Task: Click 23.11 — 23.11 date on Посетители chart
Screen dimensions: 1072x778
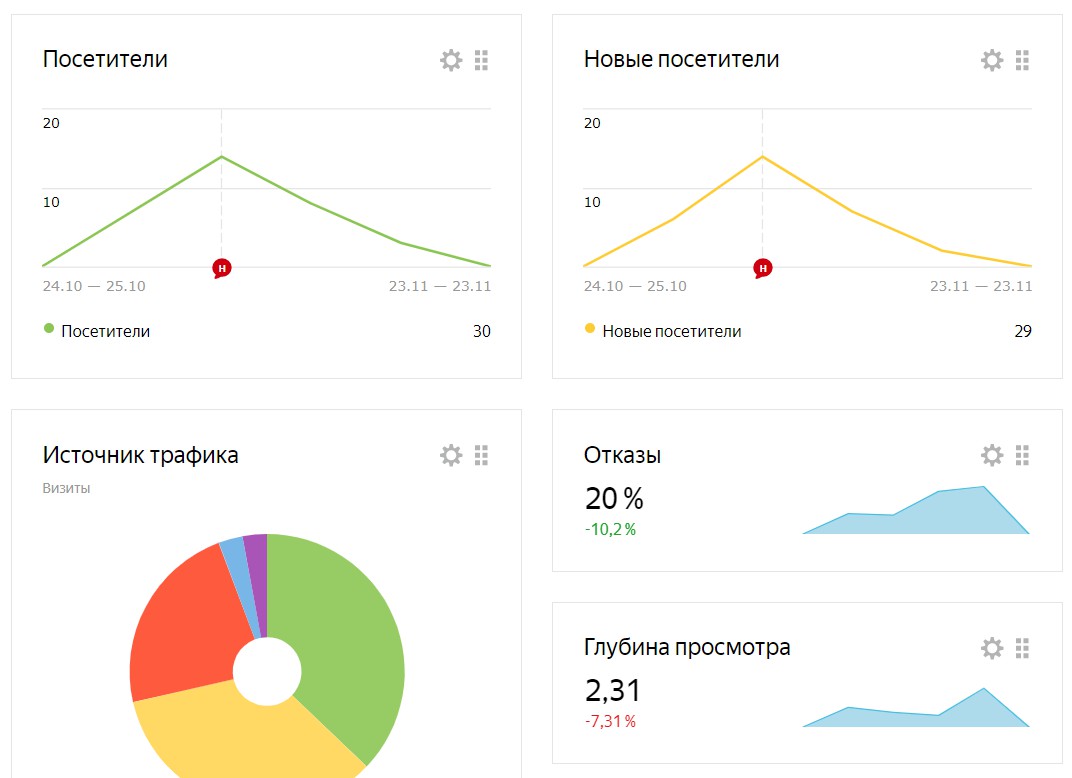Action: 440,286
